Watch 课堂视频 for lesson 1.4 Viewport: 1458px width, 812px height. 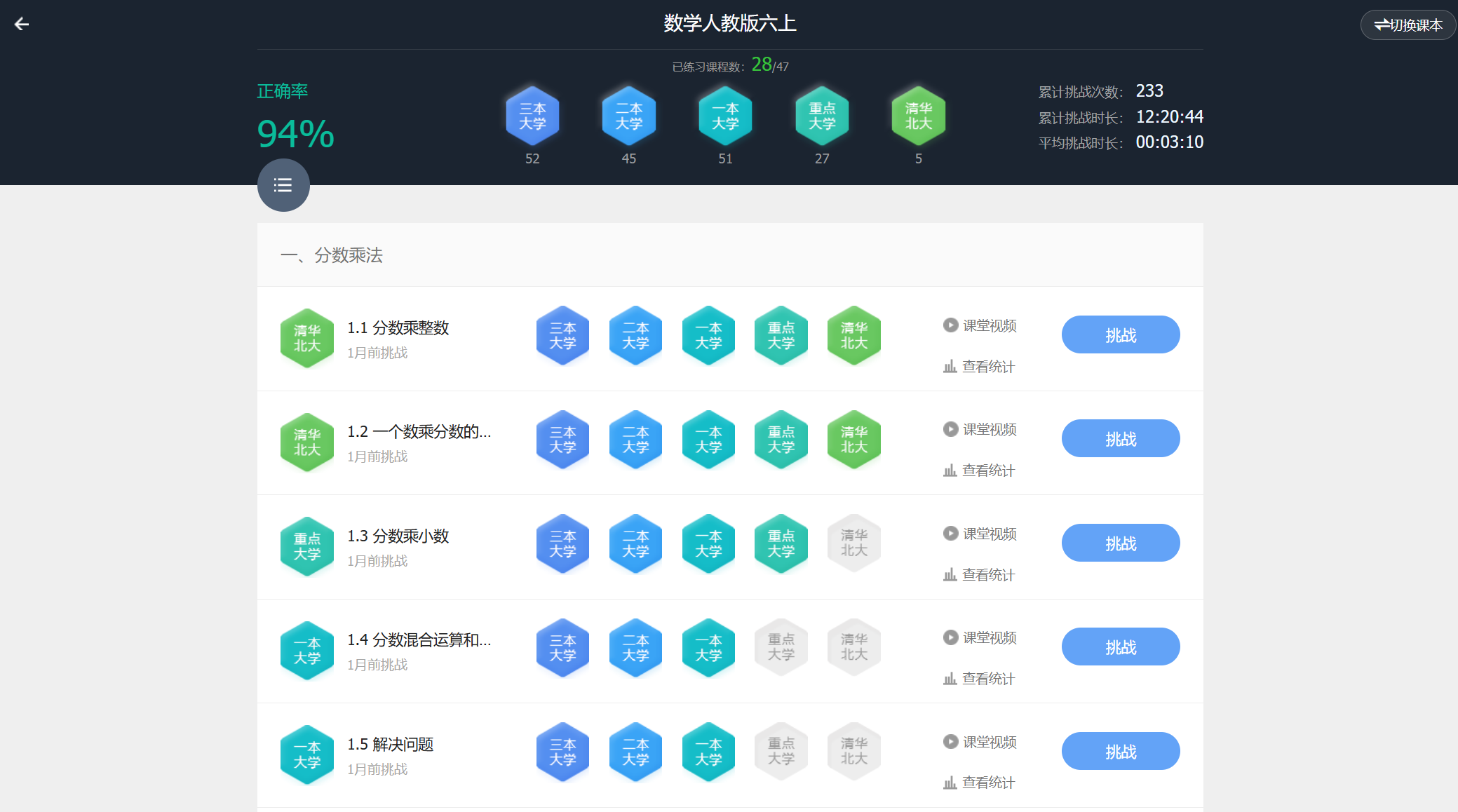980,637
